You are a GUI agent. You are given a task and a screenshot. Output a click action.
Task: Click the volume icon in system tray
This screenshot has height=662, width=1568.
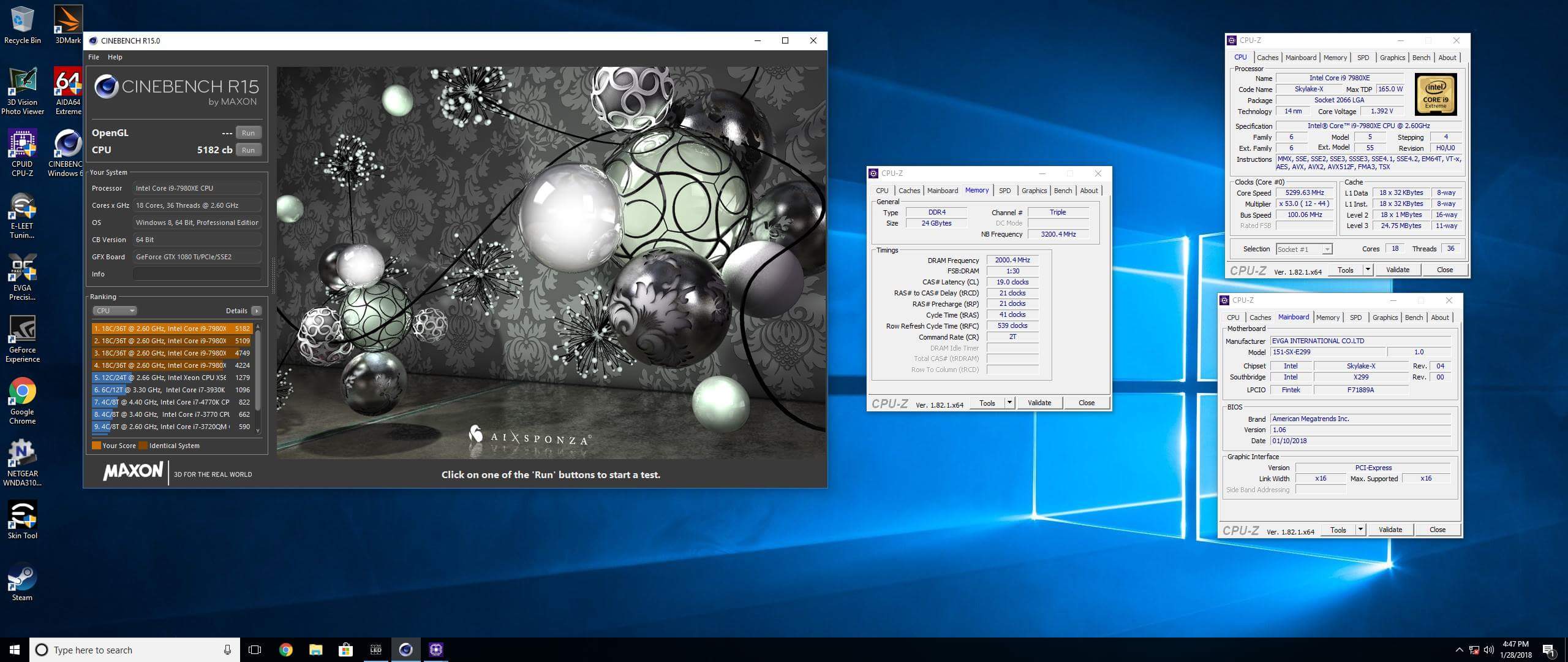(x=1489, y=650)
